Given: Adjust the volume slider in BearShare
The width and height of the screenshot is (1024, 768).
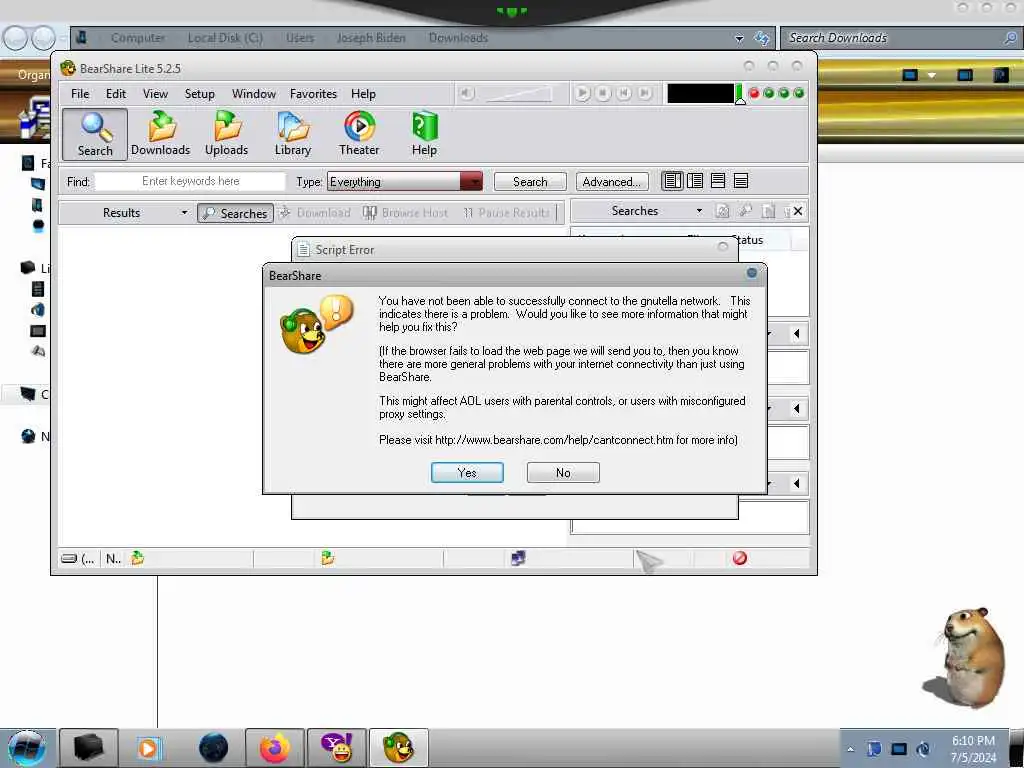Looking at the screenshot, I should pyautogui.click(x=519, y=94).
